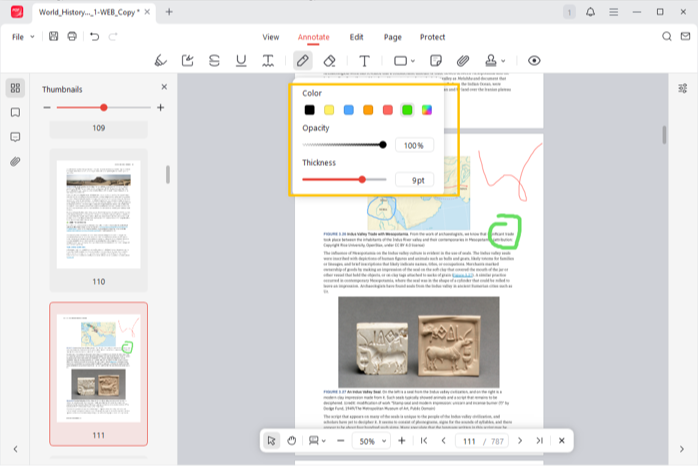Undo the last action
The width and height of the screenshot is (700, 466).
94,37
